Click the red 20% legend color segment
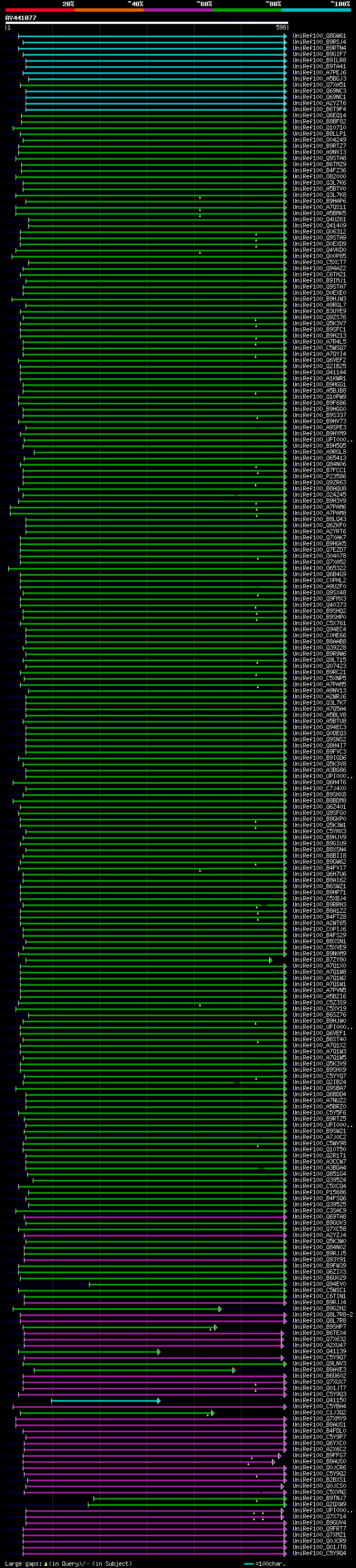 40,10
